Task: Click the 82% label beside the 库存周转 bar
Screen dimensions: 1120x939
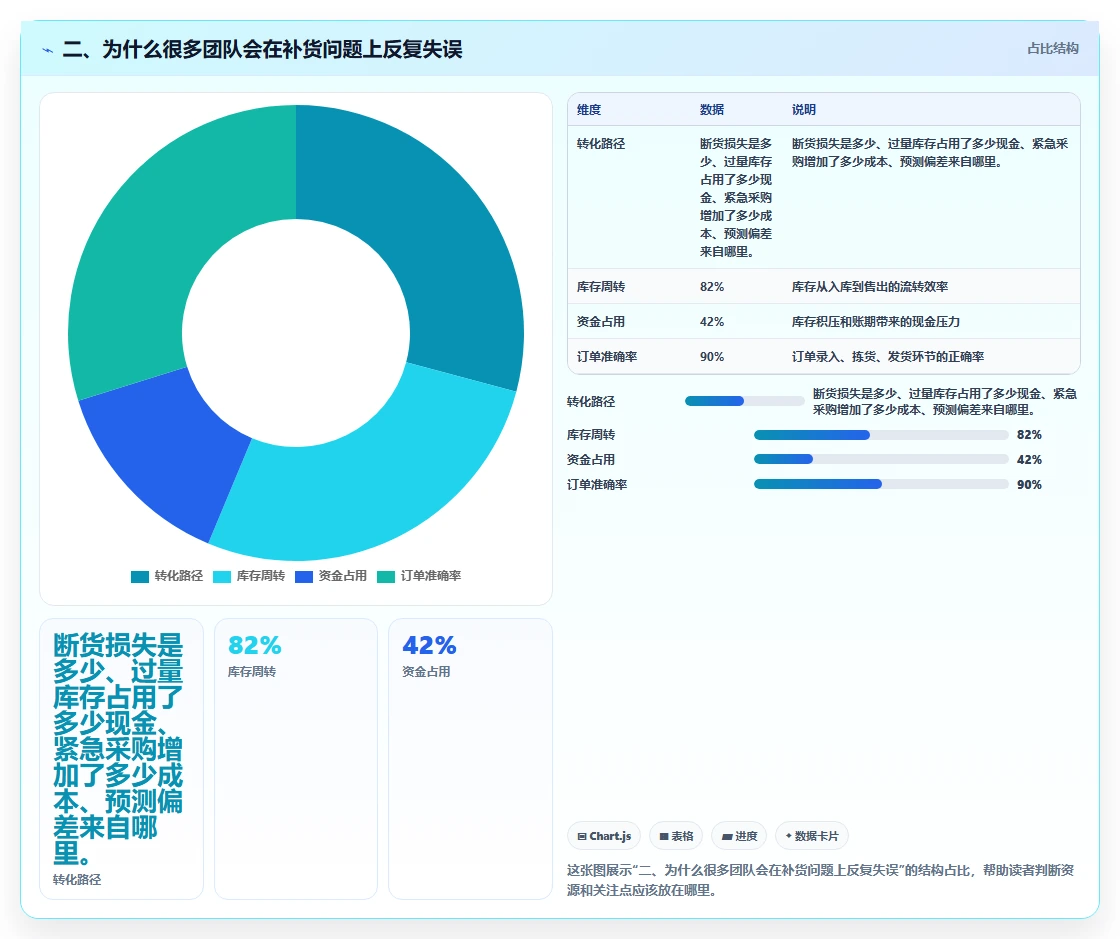Action: point(1029,435)
